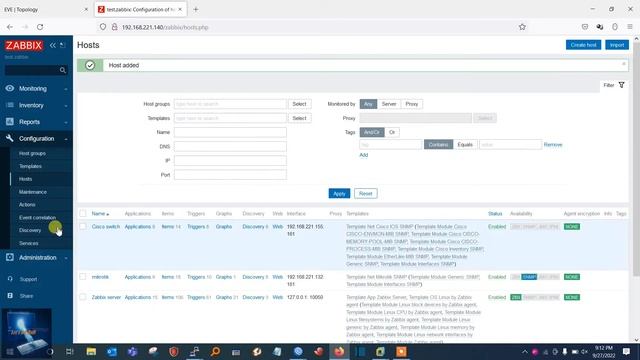Open the browser hamburger menu
Viewport: 640px width, 360px height.
click(630, 27)
